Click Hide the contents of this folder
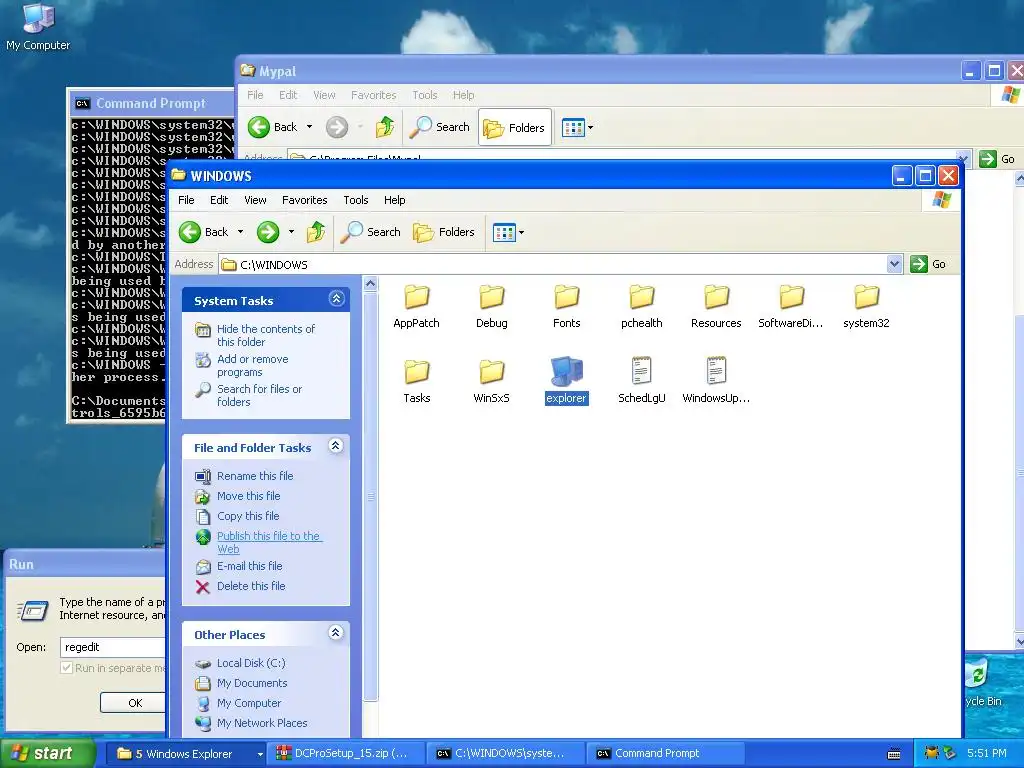This screenshot has height=768, width=1024. (x=266, y=335)
